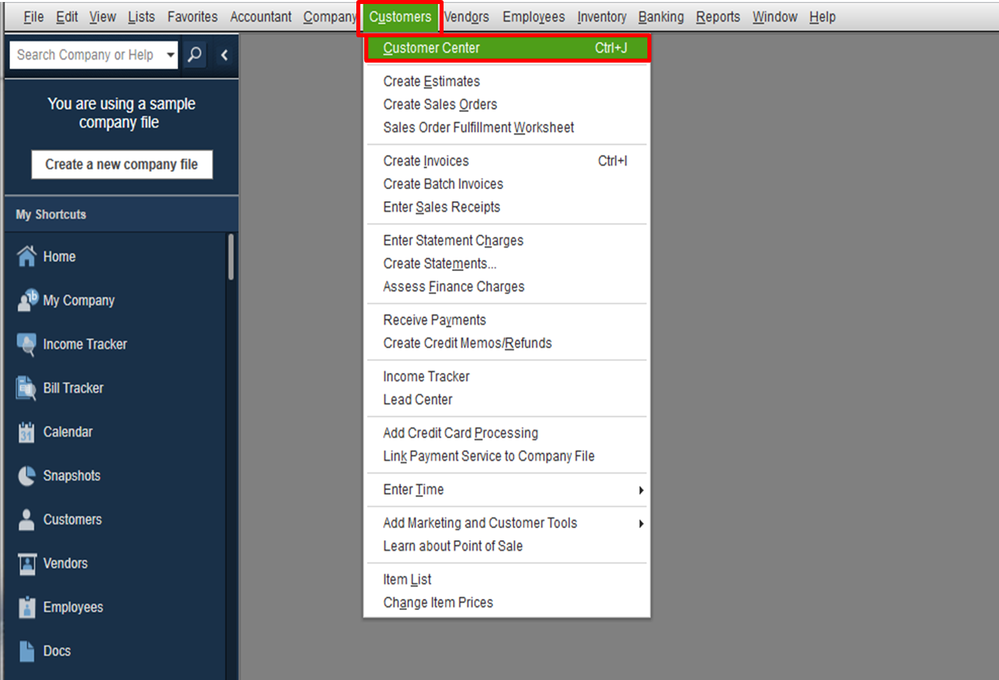Screen dimensions: 999x680
Task: Click the Calendar shortcut label
Action: (68, 432)
